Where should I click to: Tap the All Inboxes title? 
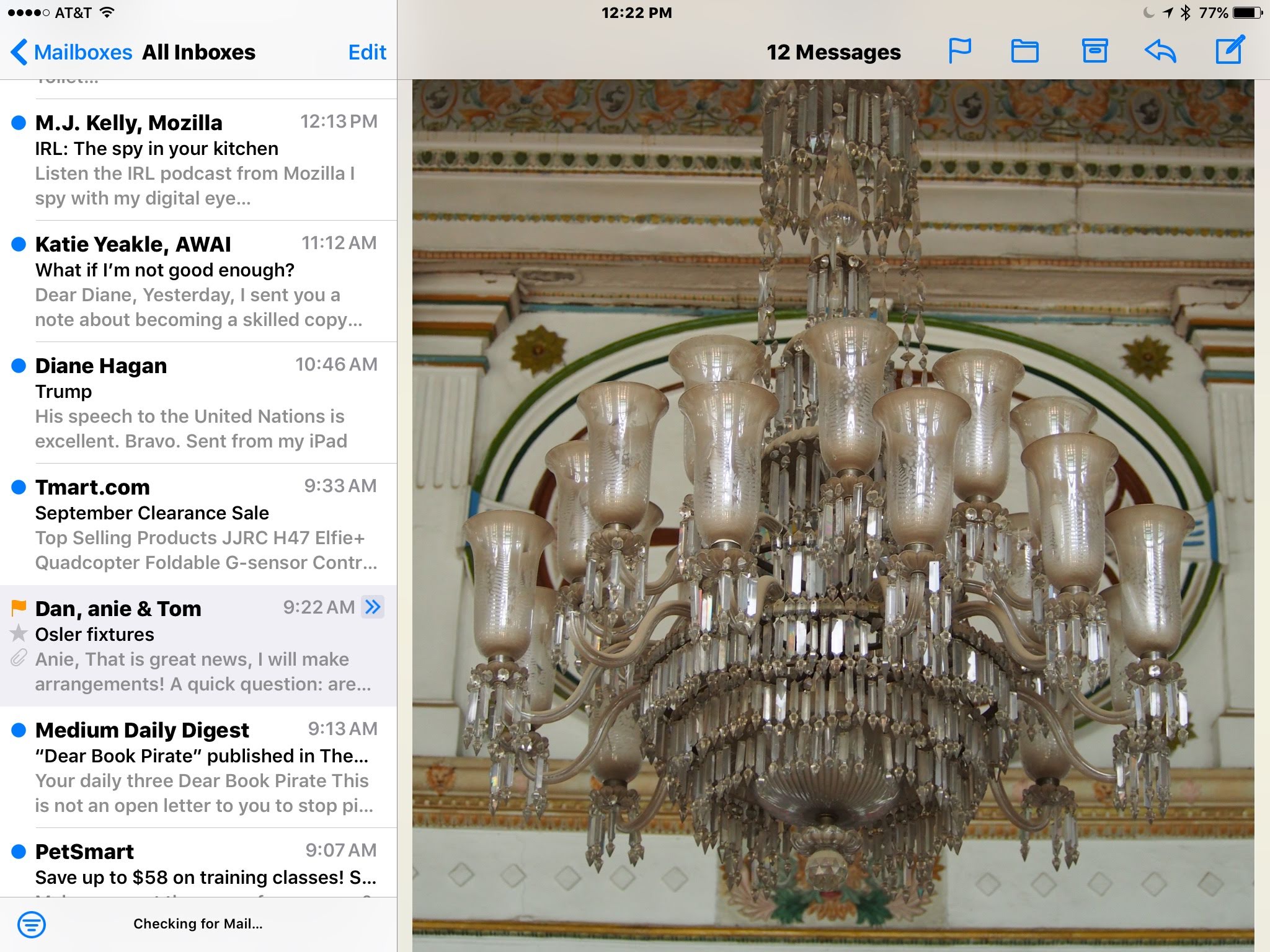click(198, 52)
